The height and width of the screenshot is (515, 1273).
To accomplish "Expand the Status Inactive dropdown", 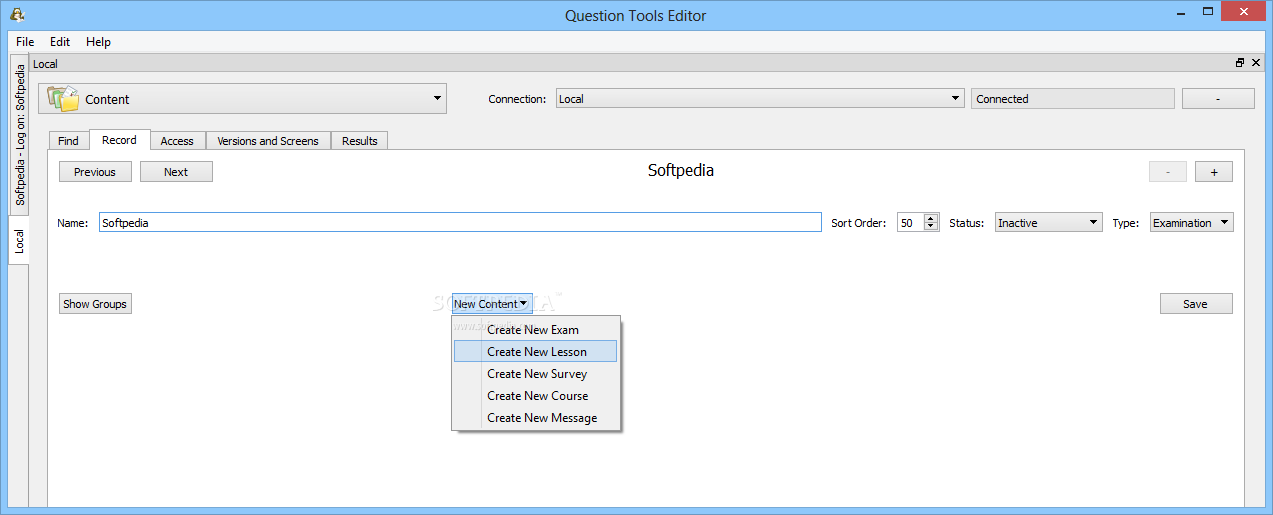I will pos(1049,223).
